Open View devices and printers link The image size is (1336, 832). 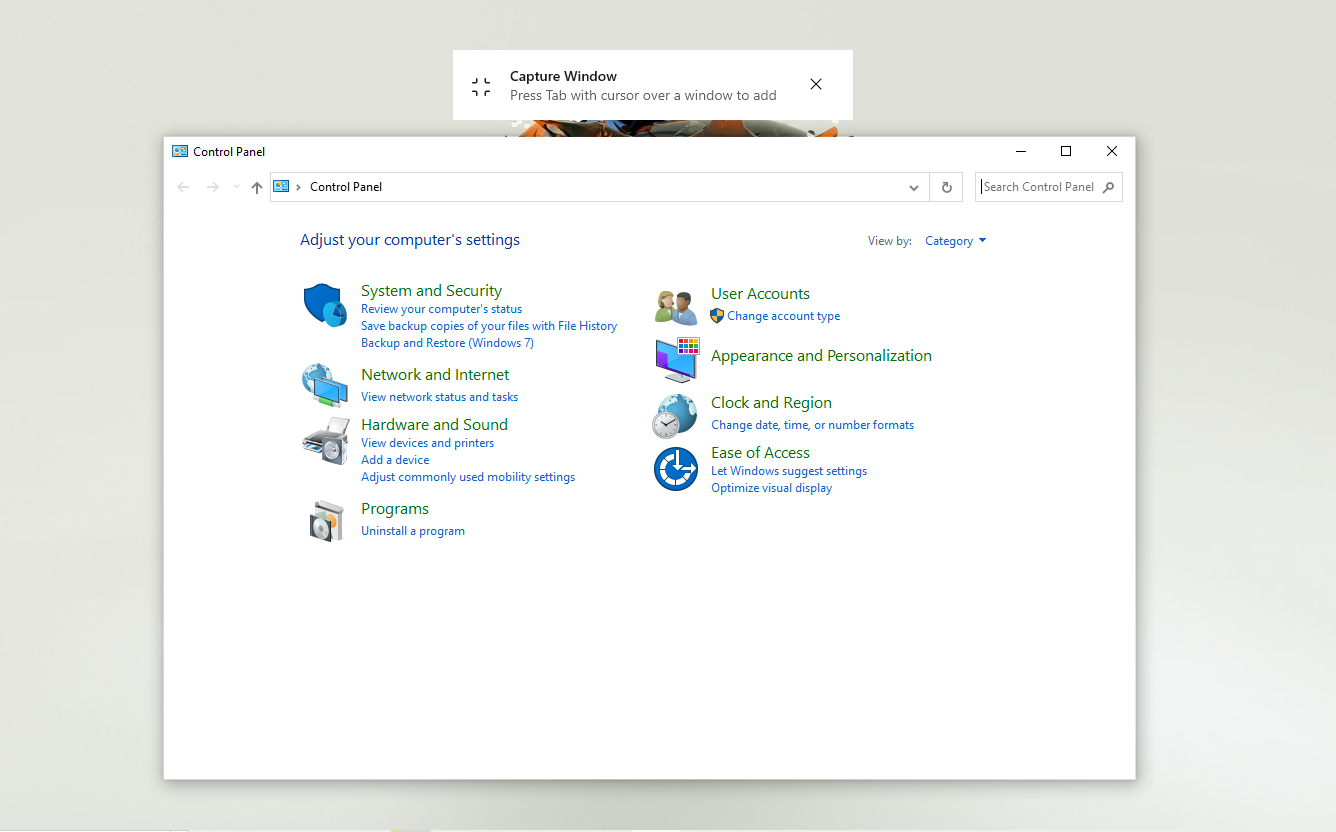pyautogui.click(x=427, y=443)
